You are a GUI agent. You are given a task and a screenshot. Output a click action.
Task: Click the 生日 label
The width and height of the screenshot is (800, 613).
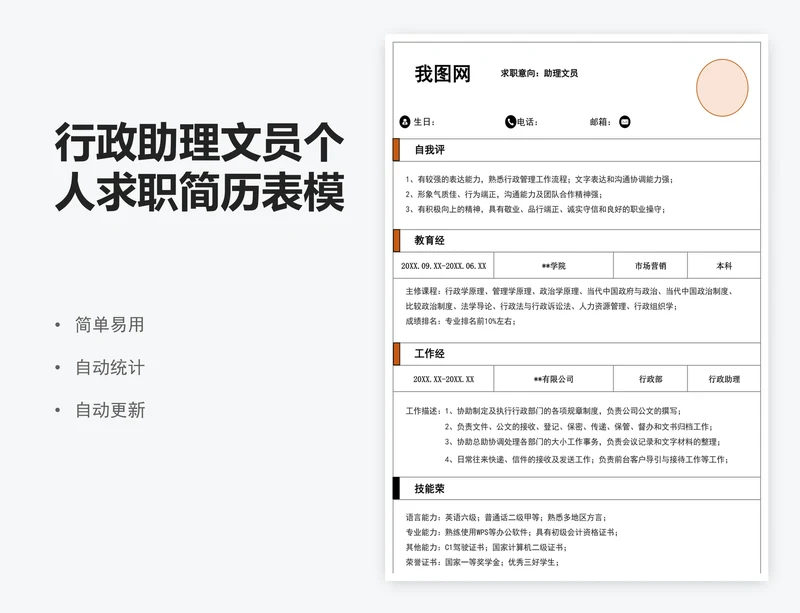click(424, 122)
